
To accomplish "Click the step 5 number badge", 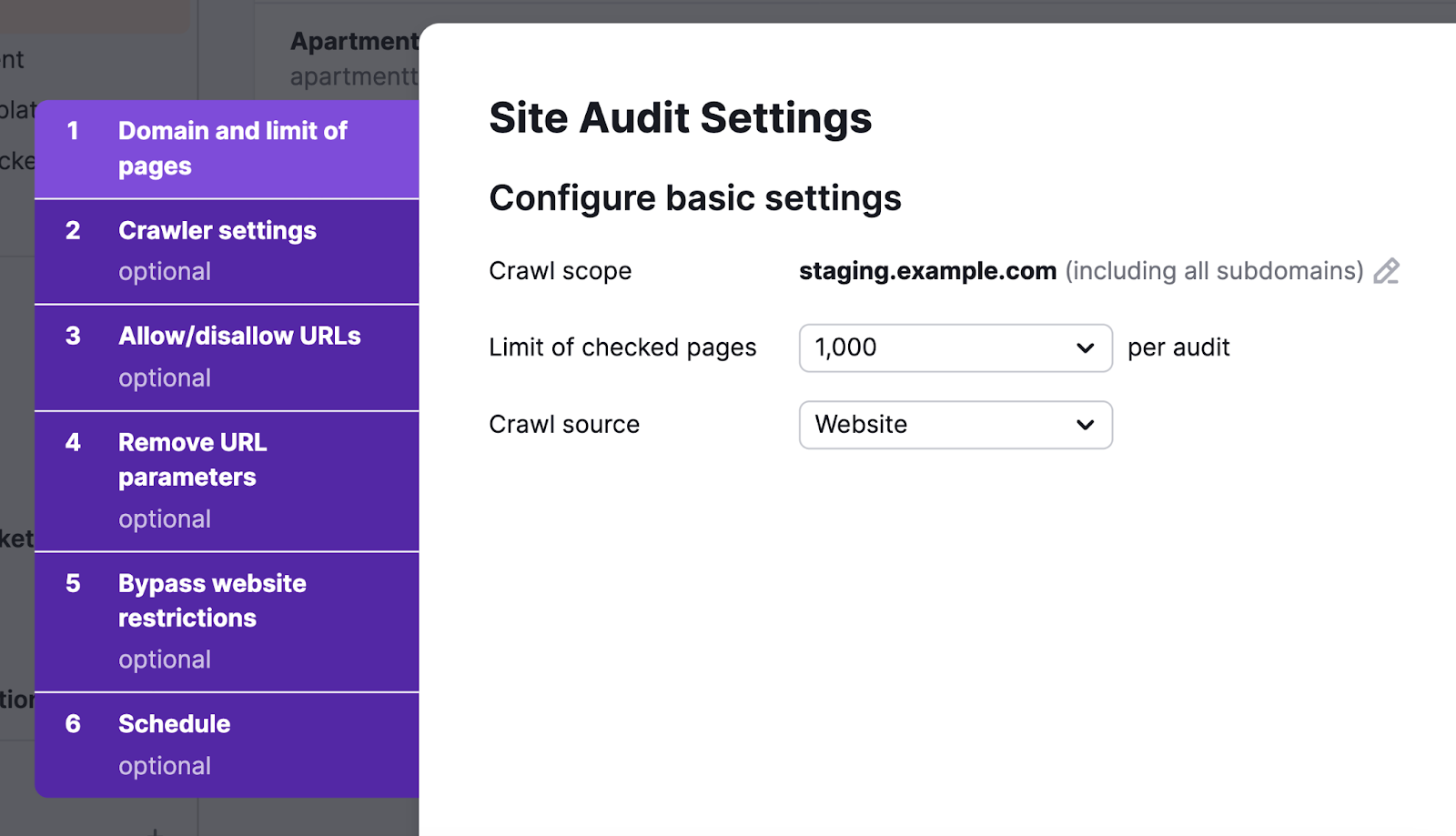I will (x=73, y=584).
